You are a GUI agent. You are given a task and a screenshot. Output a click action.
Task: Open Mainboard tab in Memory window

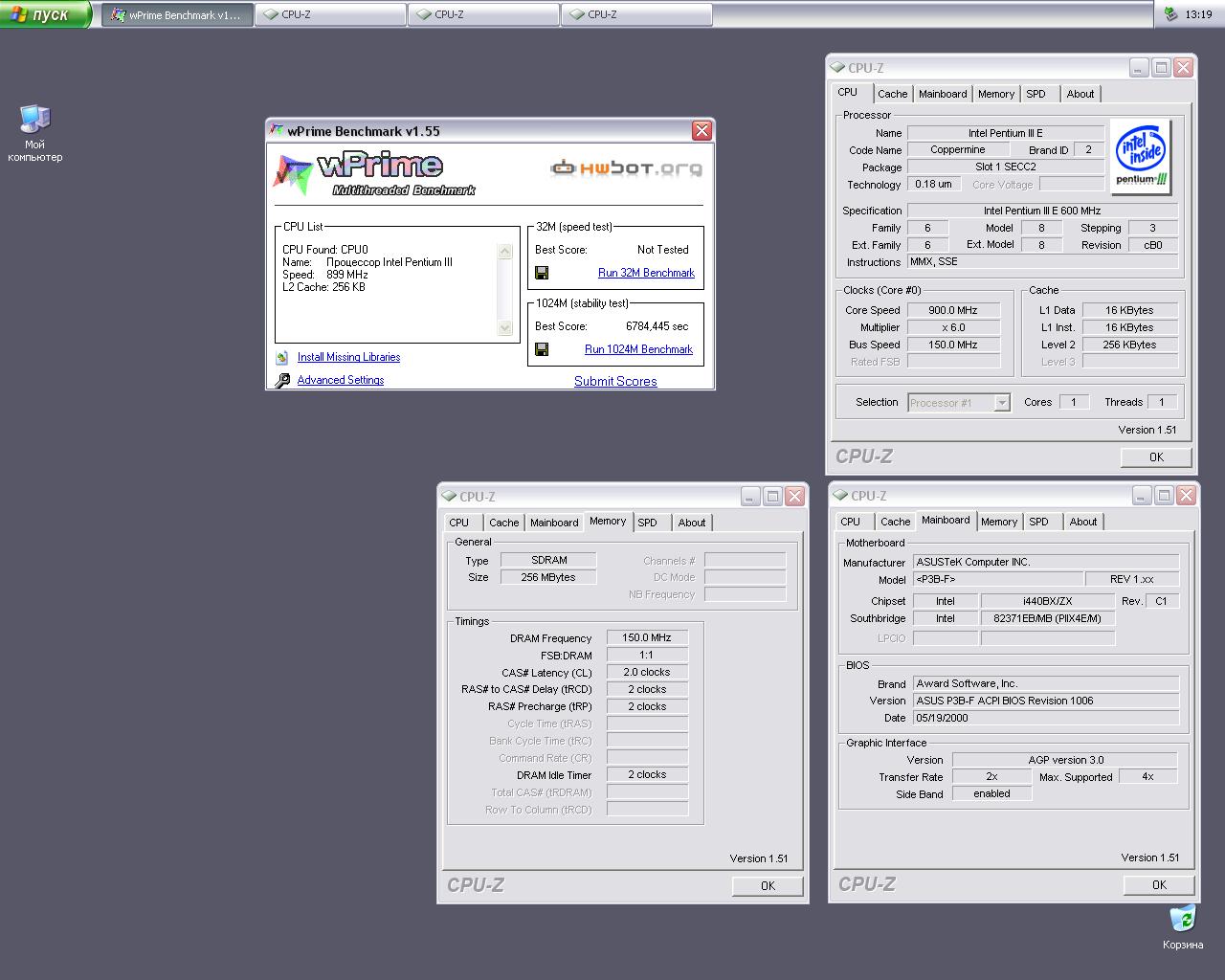554,523
